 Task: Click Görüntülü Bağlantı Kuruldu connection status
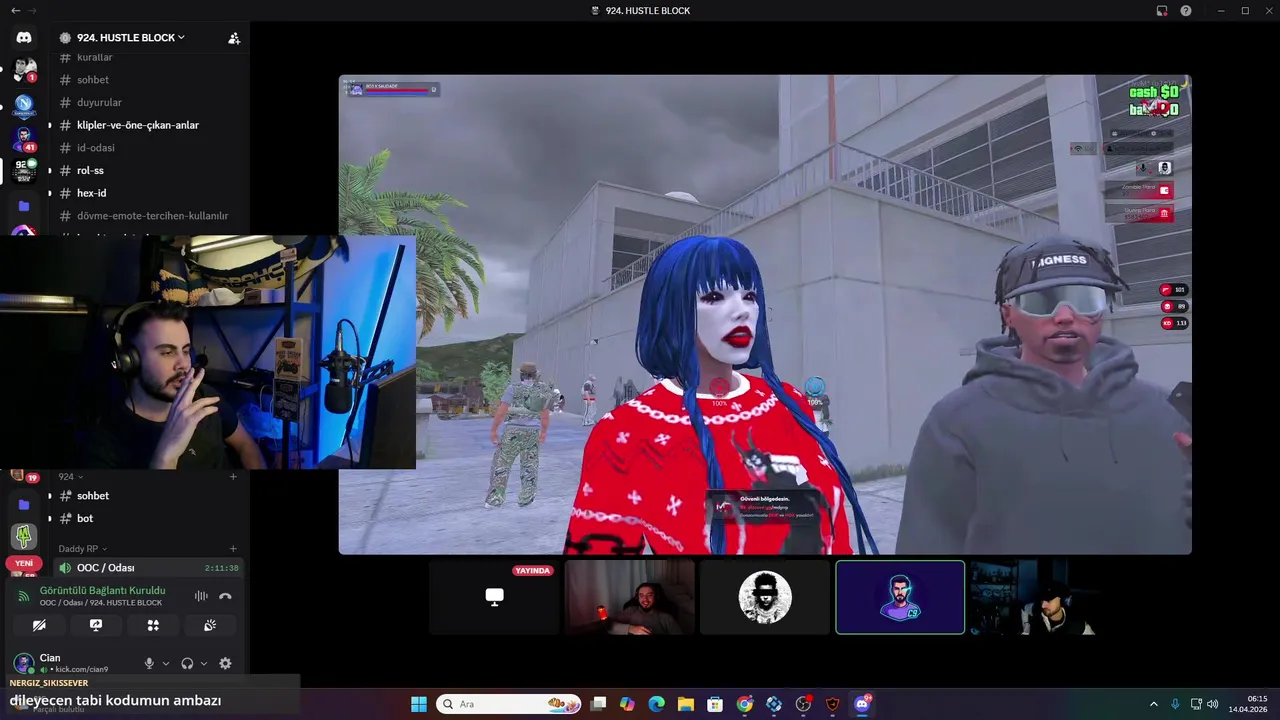coord(102,590)
